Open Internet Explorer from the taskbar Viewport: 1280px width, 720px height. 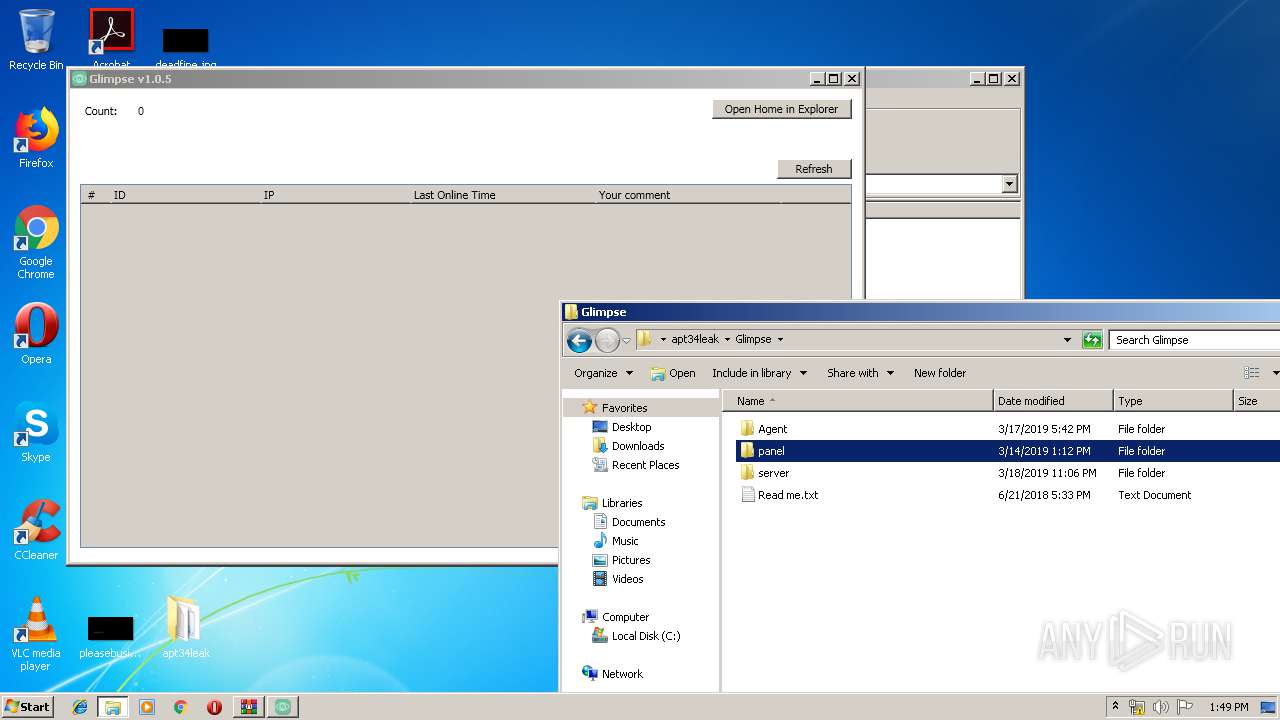80,707
